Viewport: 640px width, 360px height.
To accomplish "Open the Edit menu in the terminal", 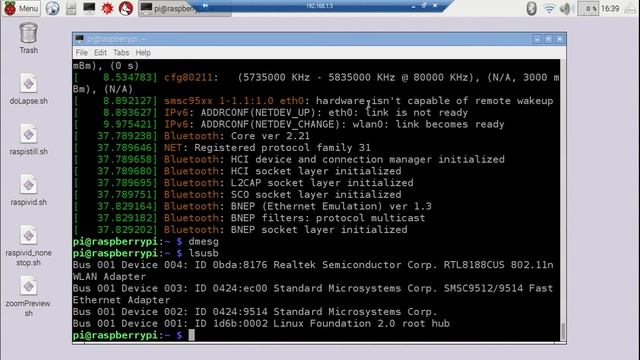I will [x=100, y=53].
